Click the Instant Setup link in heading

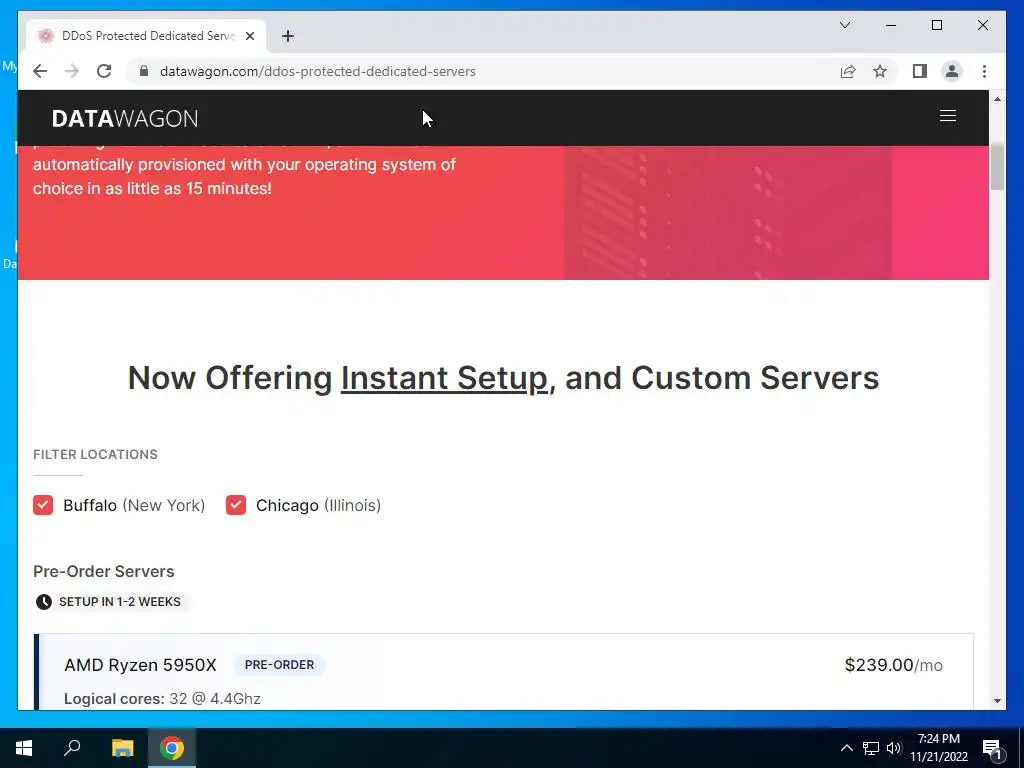(x=444, y=378)
